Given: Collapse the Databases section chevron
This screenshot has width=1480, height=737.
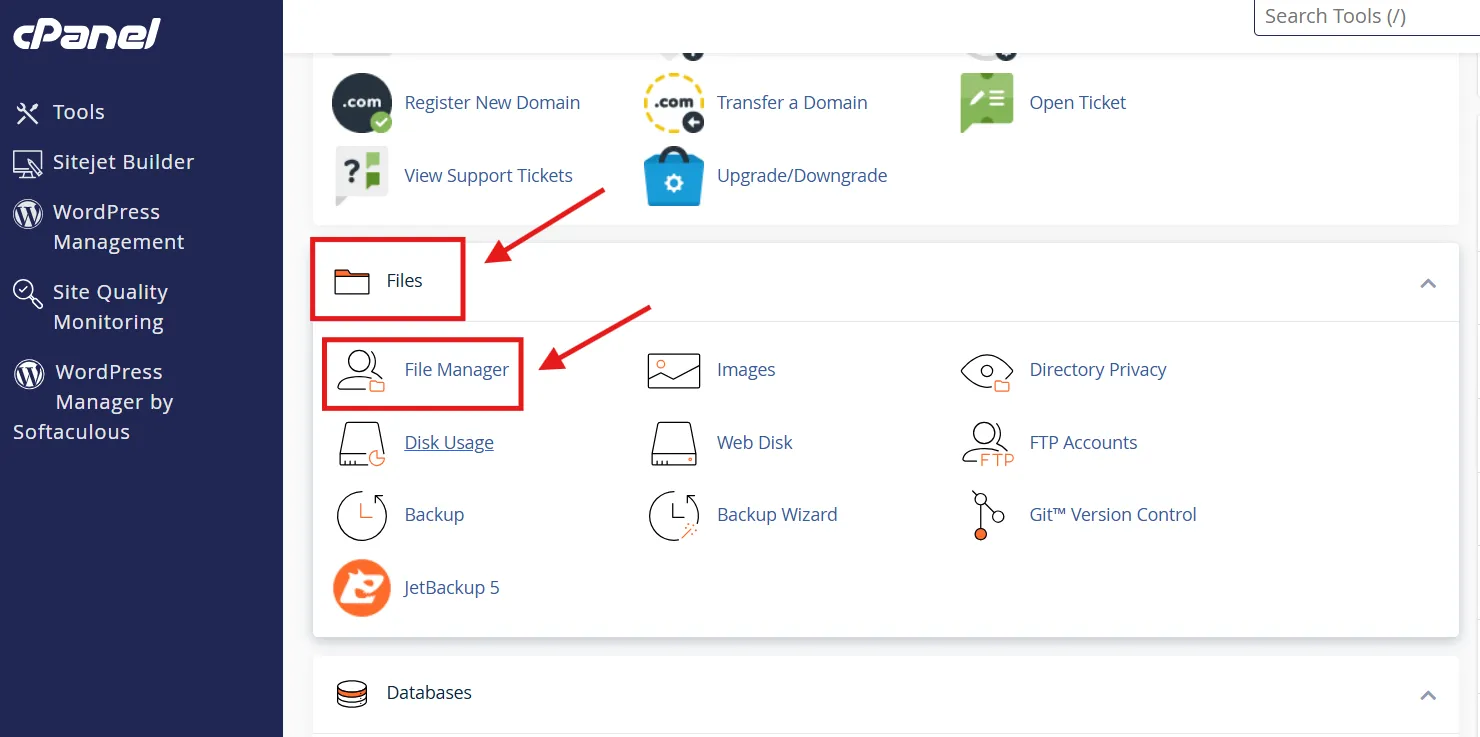Looking at the screenshot, I should click(x=1428, y=694).
